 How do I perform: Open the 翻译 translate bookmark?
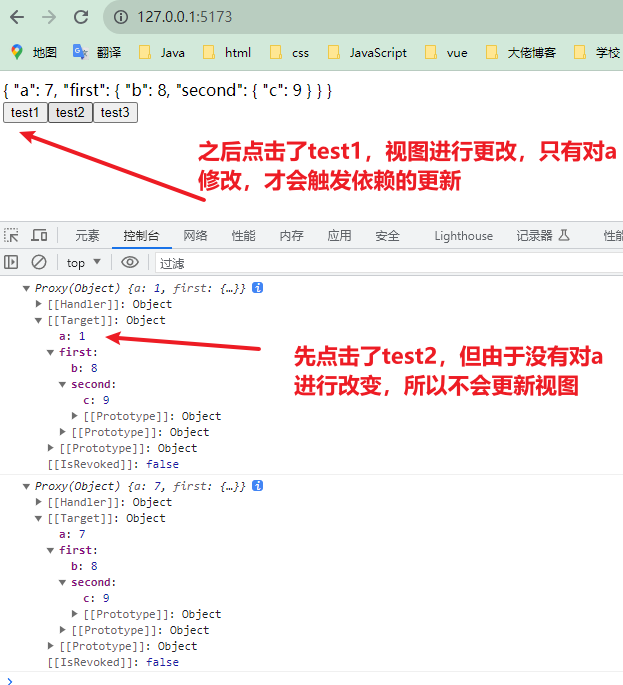tap(97, 52)
